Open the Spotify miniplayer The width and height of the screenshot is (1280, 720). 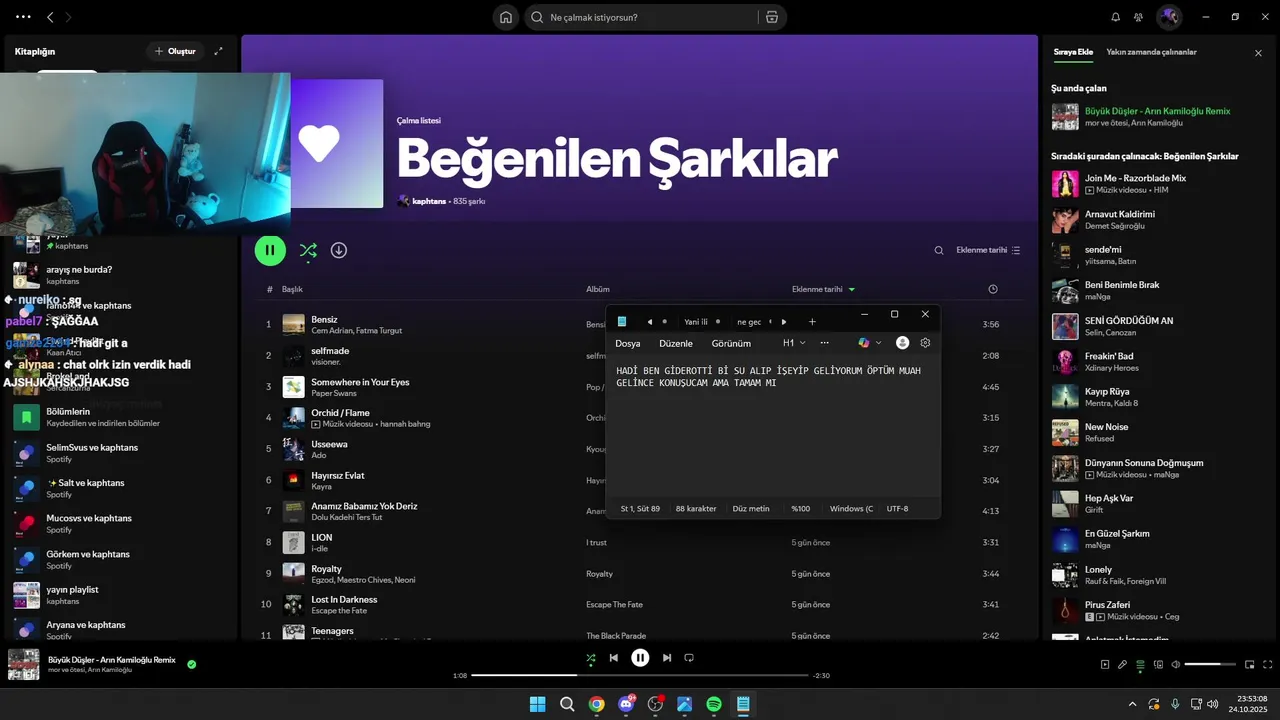pyautogui.click(x=1249, y=664)
